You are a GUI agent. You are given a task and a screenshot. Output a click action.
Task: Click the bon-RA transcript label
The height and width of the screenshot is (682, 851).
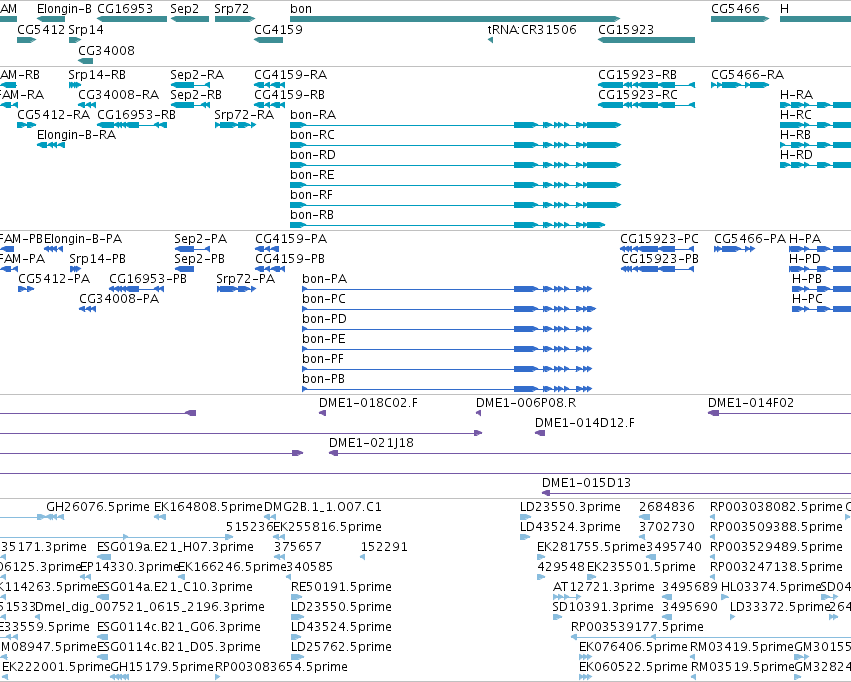pyautogui.click(x=313, y=114)
